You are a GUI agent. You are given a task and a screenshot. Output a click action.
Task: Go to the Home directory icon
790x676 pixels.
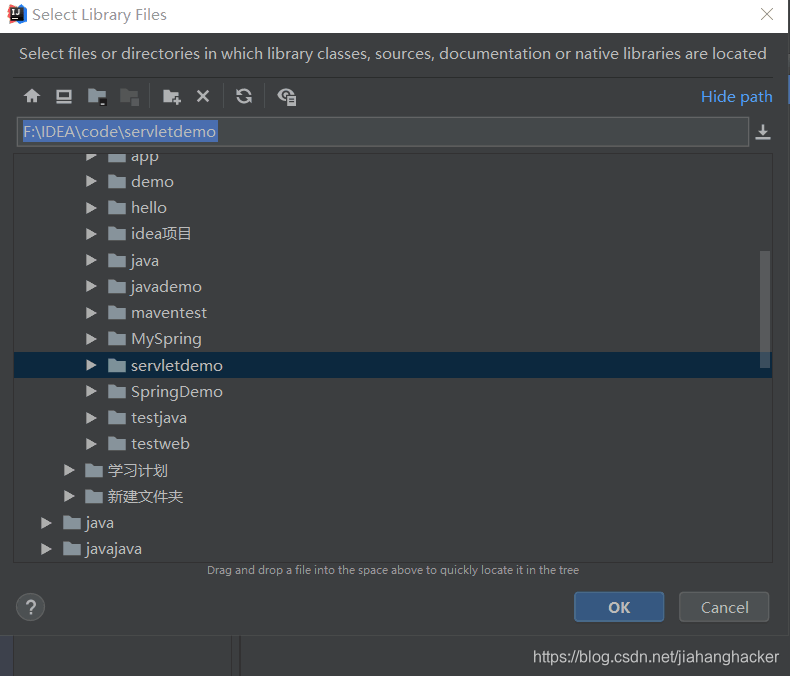tap(32, 96)
